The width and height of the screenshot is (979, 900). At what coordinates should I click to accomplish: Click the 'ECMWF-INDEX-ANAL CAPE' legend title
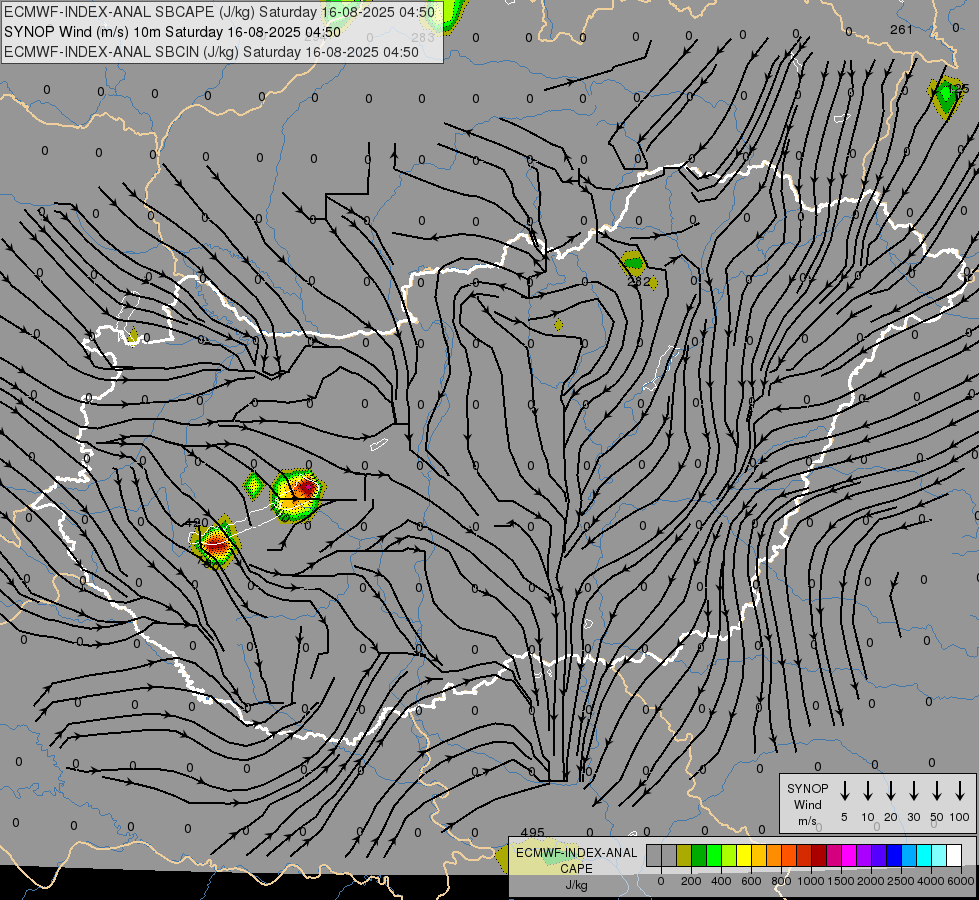point(576,861)
